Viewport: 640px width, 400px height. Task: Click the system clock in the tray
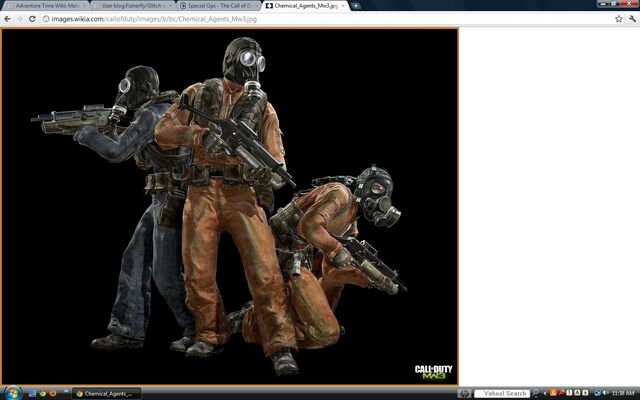click(x=623, y=393)
